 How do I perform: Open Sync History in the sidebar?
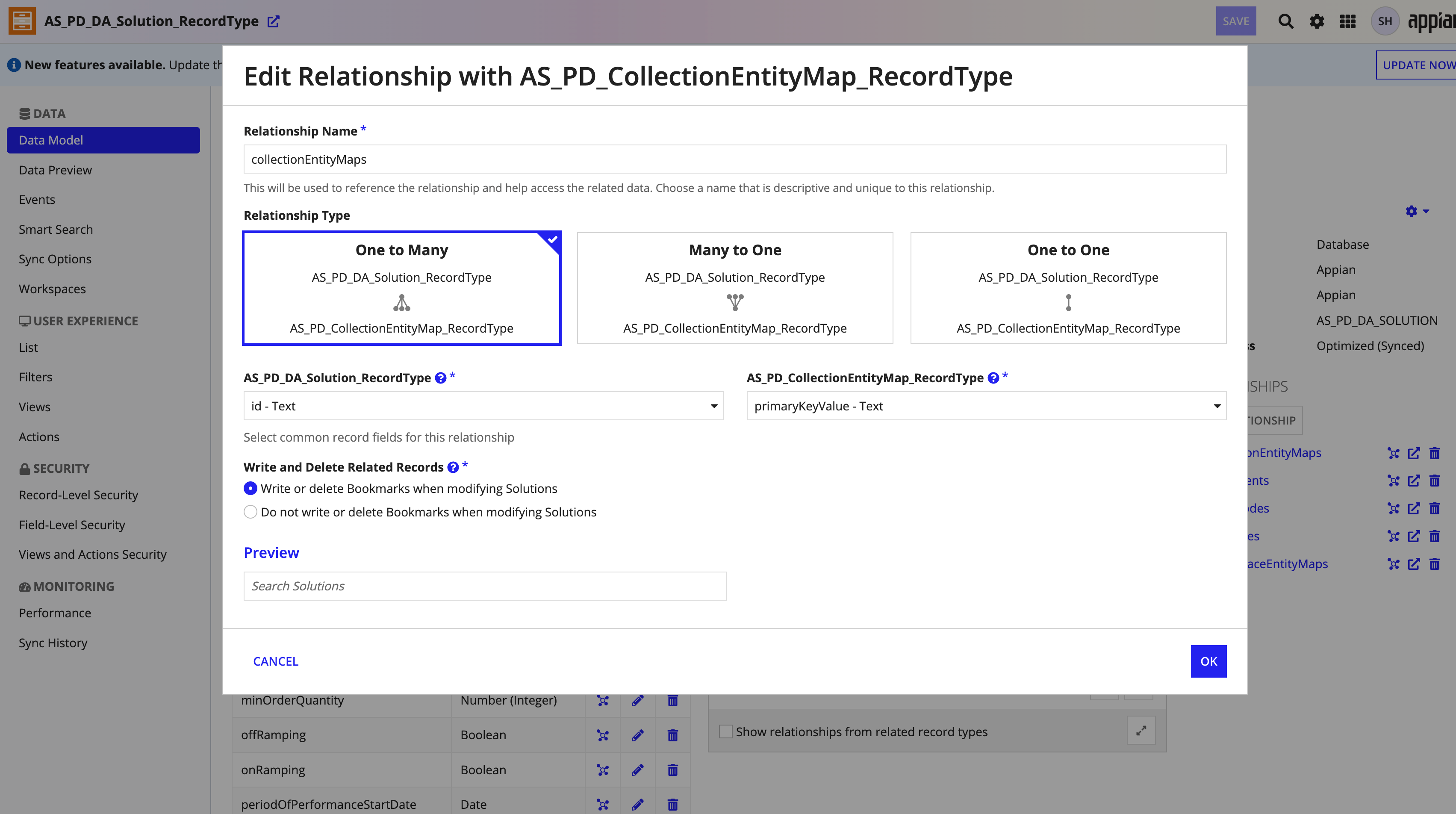point(53,643)
